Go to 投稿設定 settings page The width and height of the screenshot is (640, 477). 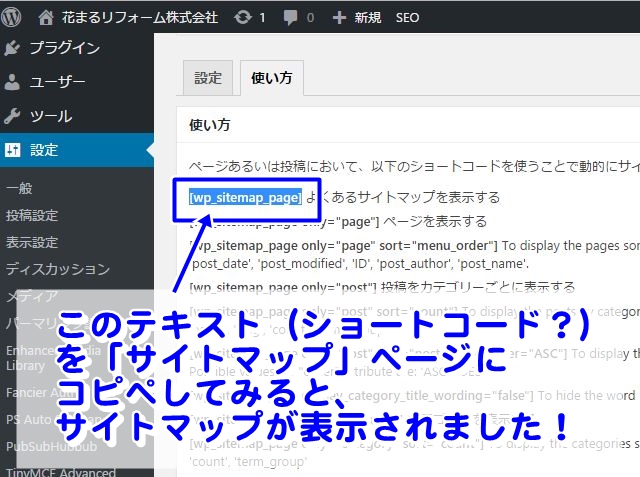pos(32,215)
